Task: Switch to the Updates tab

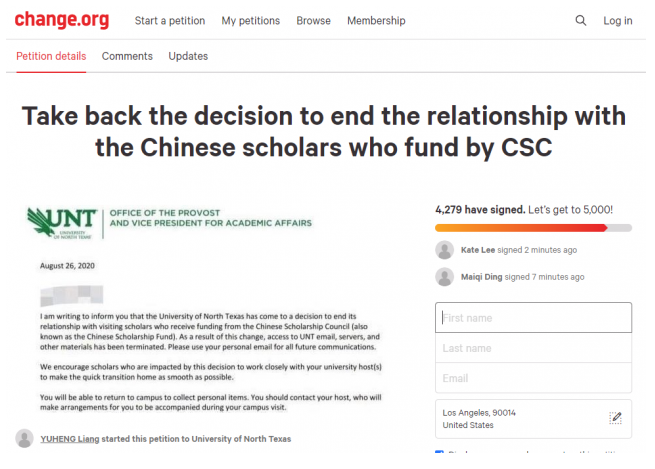Action: tap(188, 56)
